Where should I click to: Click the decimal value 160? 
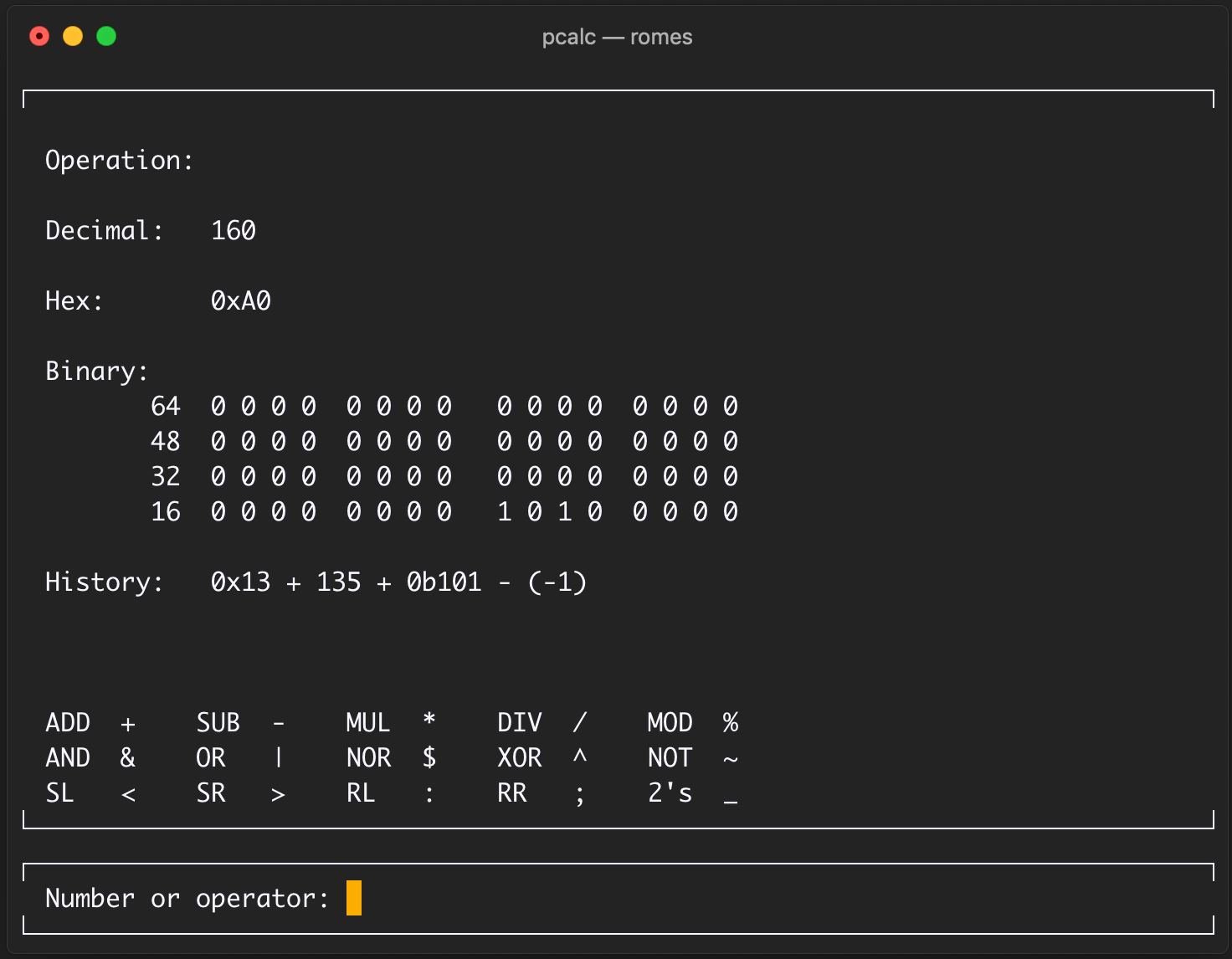click(x=235, y=230)
